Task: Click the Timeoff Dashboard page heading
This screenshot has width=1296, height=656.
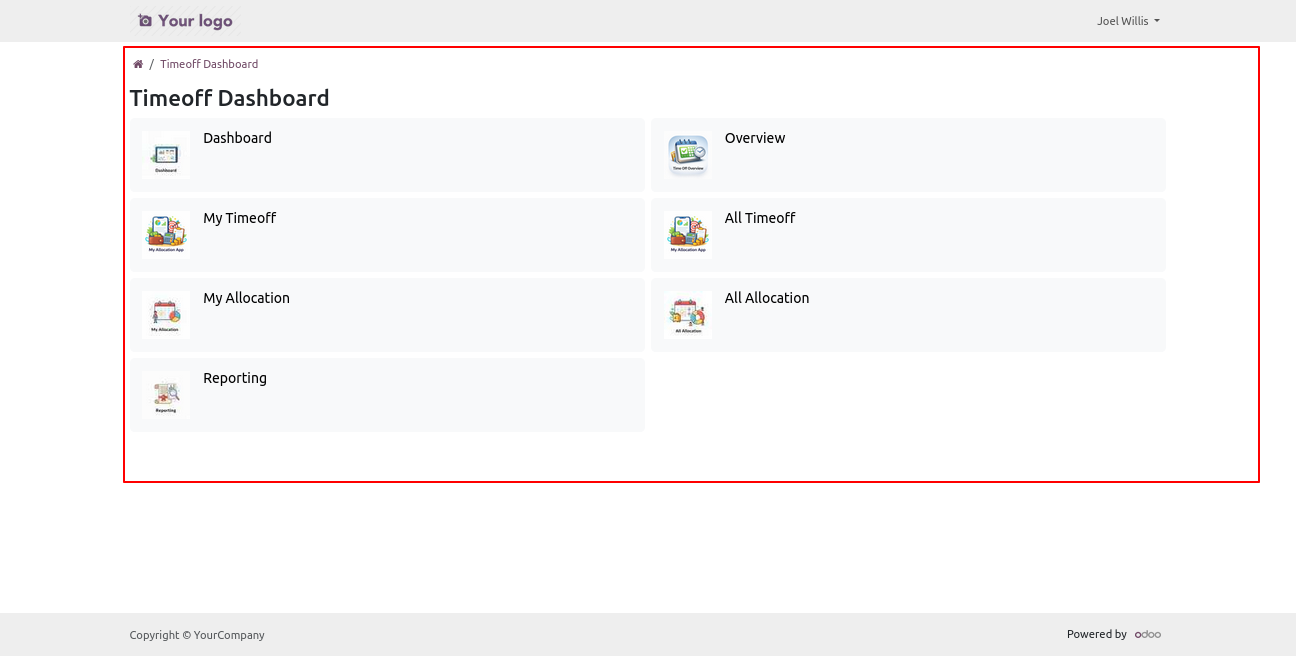Action: [x=229, y=98]
